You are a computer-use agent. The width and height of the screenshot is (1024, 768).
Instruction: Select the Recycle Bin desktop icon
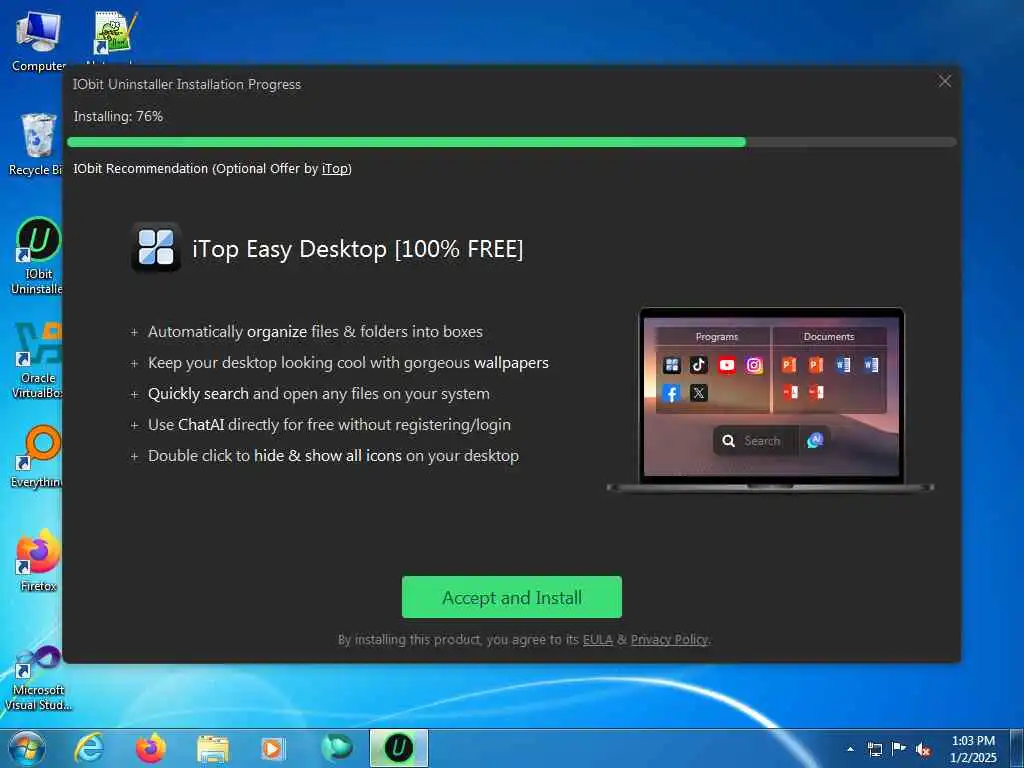pyautogui.click(x=35, y=144)
